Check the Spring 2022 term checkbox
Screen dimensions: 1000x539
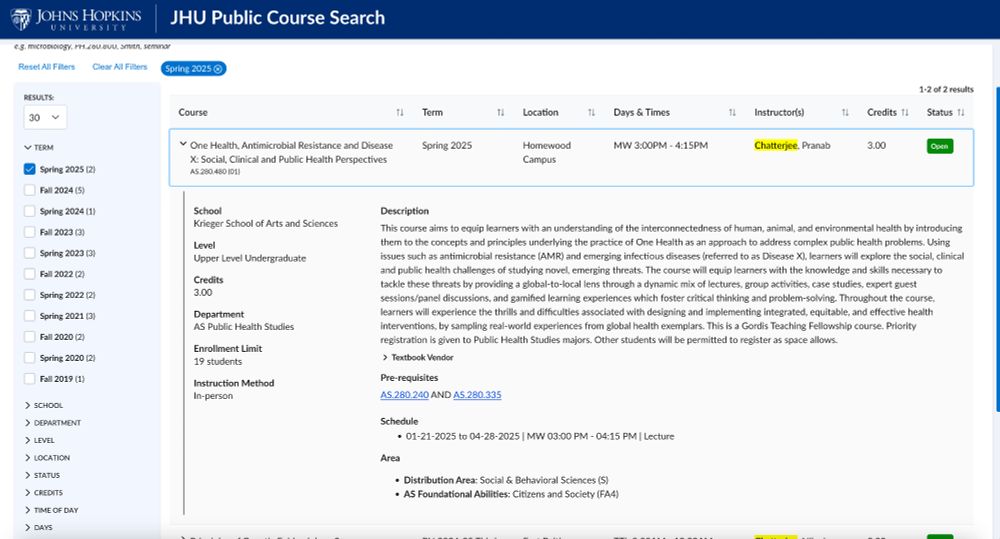(x=29, y=295)
